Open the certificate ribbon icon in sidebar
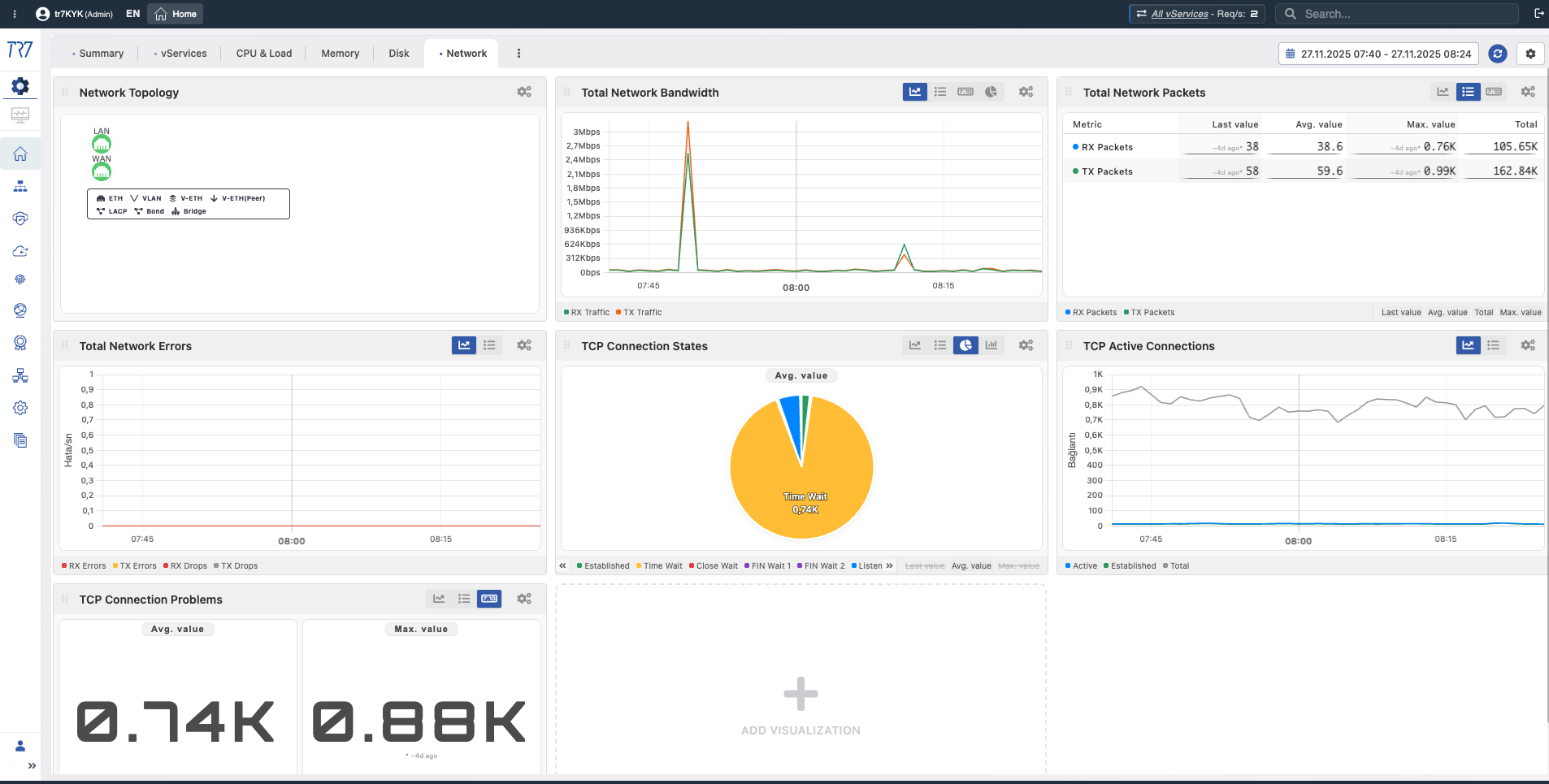The height and width of the screenshot is (784, 1549). pos(20,343)
